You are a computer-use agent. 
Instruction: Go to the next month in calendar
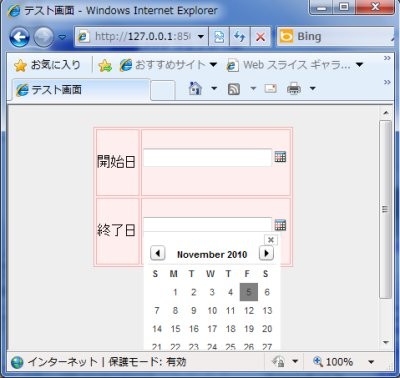point(266,253)
